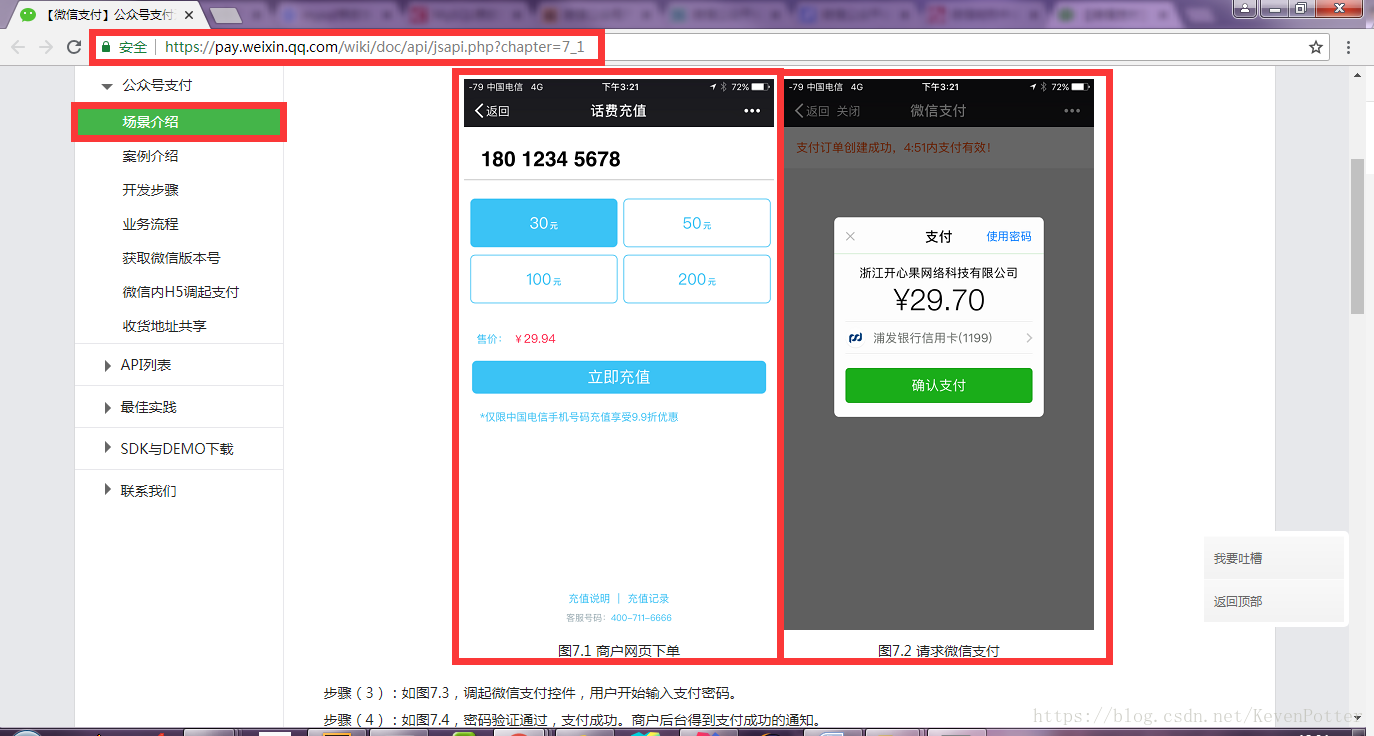Open the 获取微信版本号 sidebar item
Screen dimensions: 1374x736
171,258
